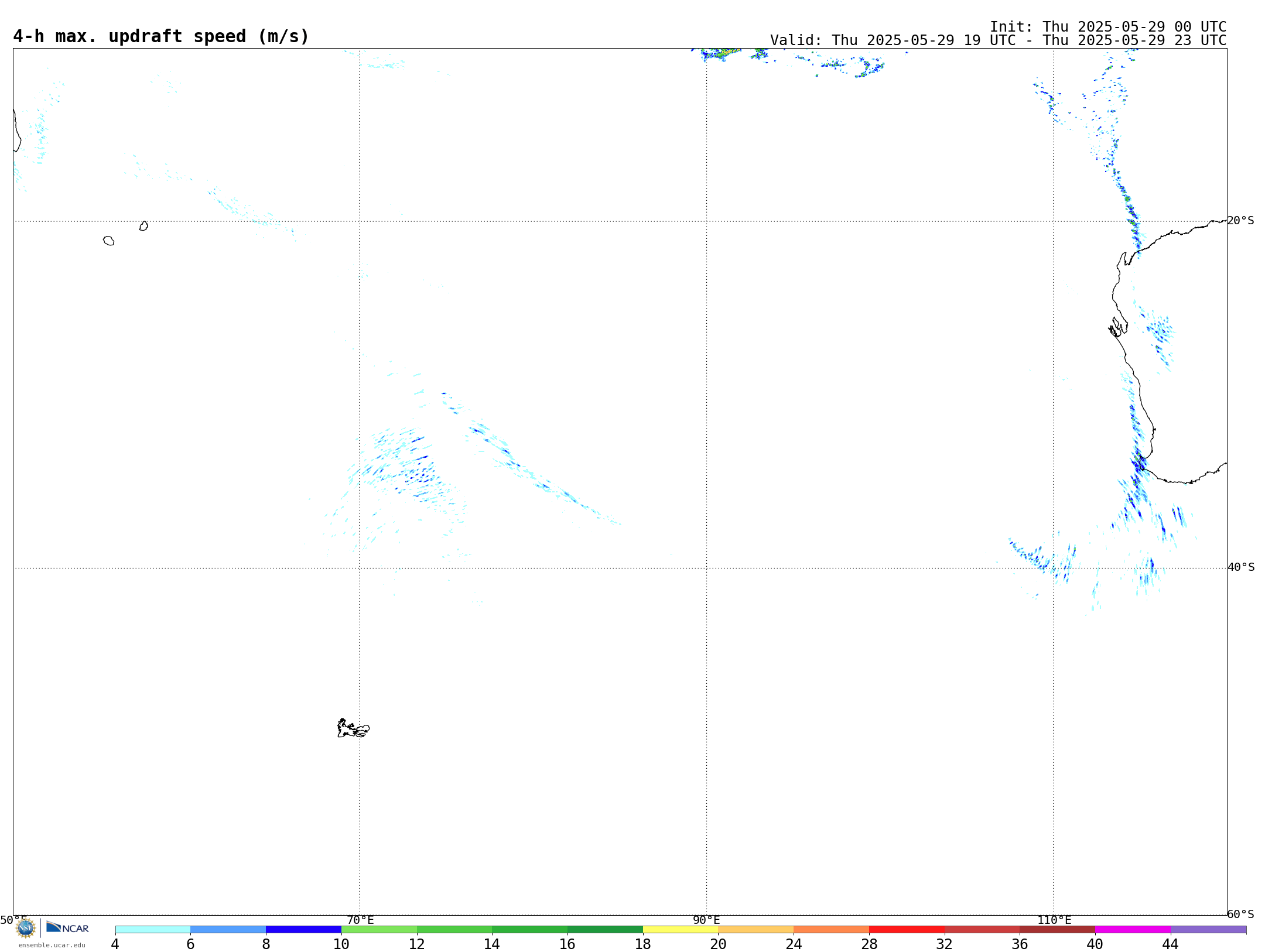The width and height of the screenshot is (1265, 952).
Task: Select the 20-24 m/s light orange swatch
Action: (756, 929)
